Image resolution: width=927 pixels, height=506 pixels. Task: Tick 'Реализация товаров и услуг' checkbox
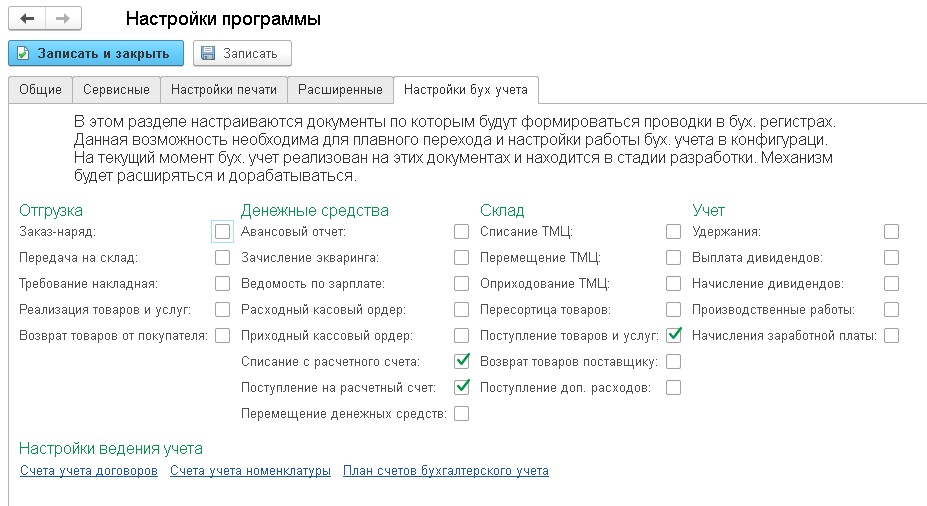tap(222, 310)
